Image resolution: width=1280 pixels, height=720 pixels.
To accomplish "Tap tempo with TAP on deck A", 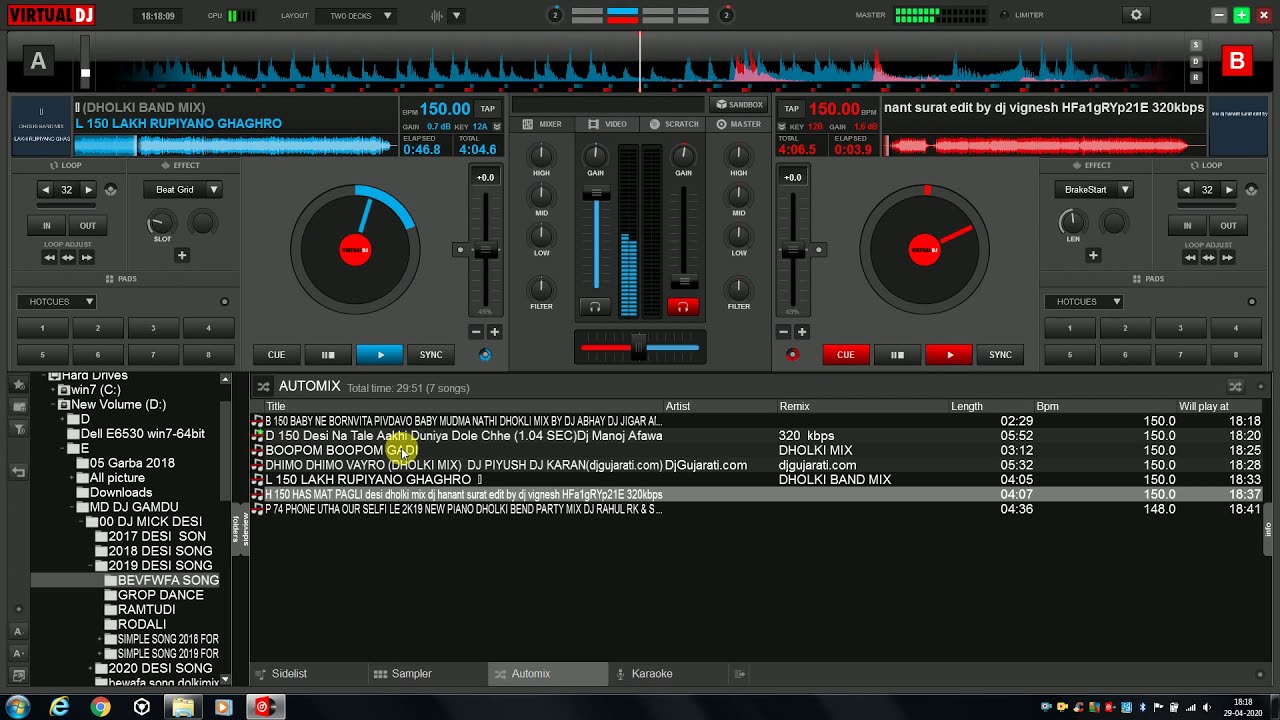I will pyautogui.click(x=487, y=109).
